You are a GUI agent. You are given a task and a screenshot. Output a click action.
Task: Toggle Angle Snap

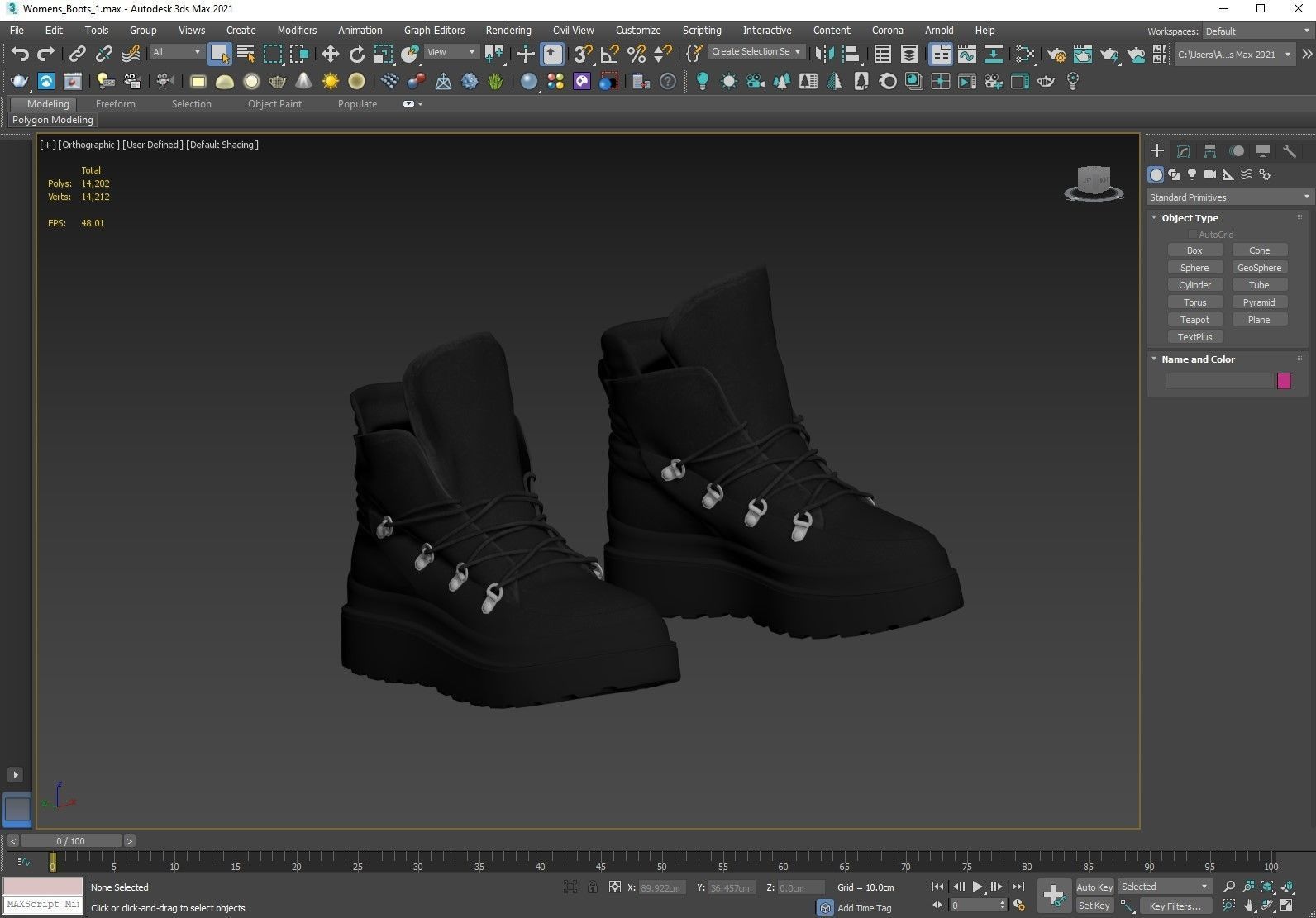(609, 55)
